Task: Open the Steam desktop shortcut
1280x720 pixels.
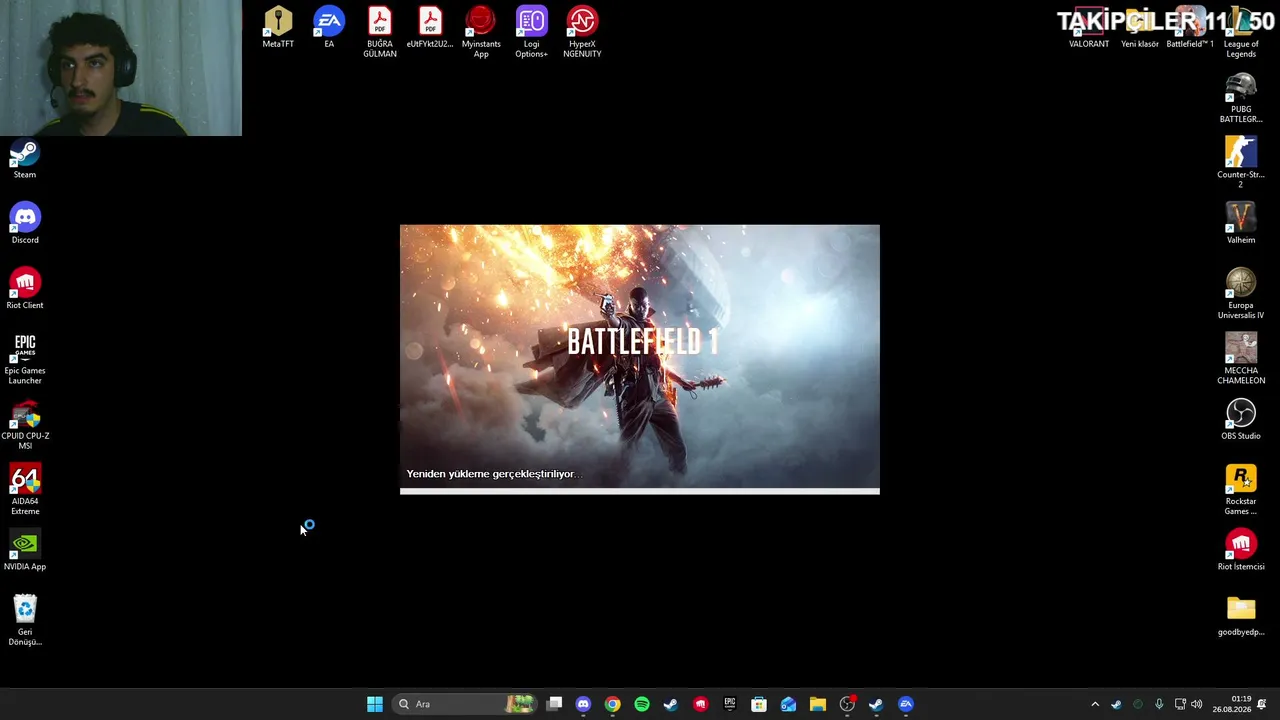Action: (25, 159)
